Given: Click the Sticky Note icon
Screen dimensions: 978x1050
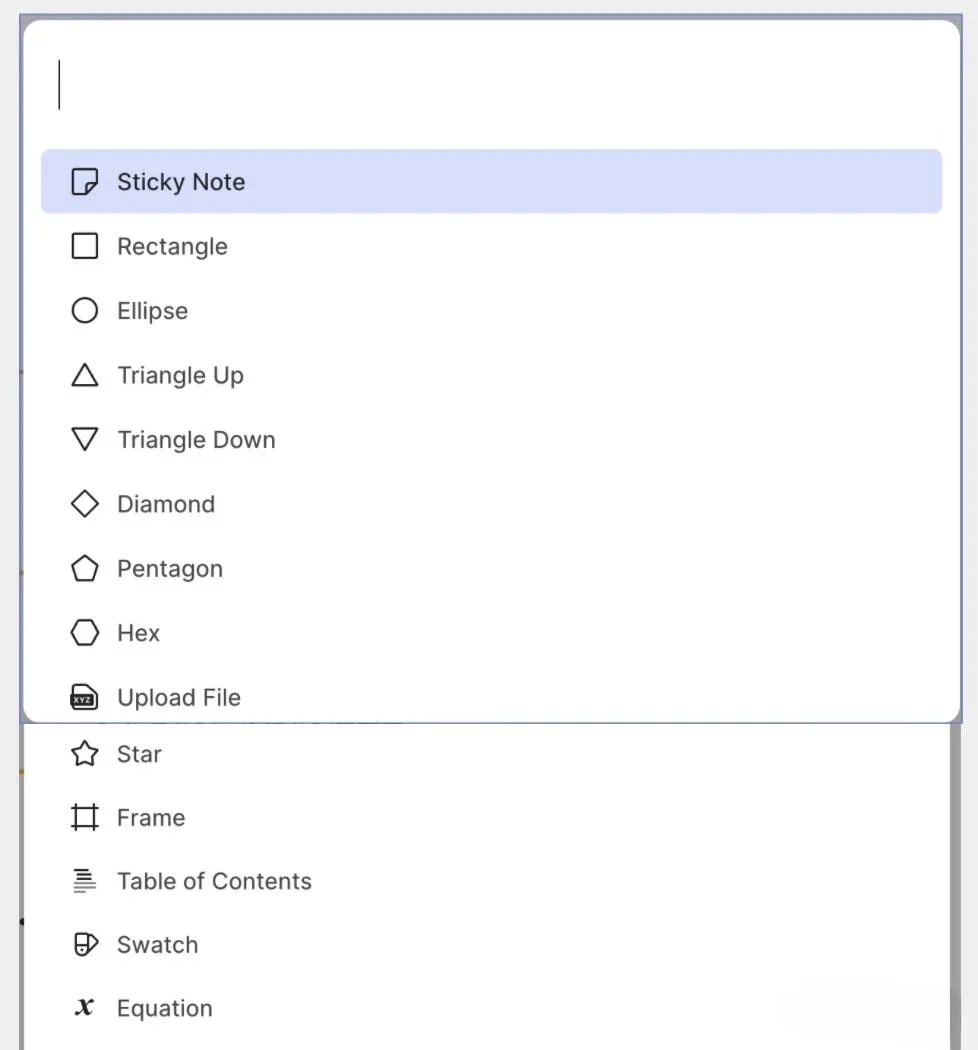Looking at the screenshot, I should click(x=85, y=182).
